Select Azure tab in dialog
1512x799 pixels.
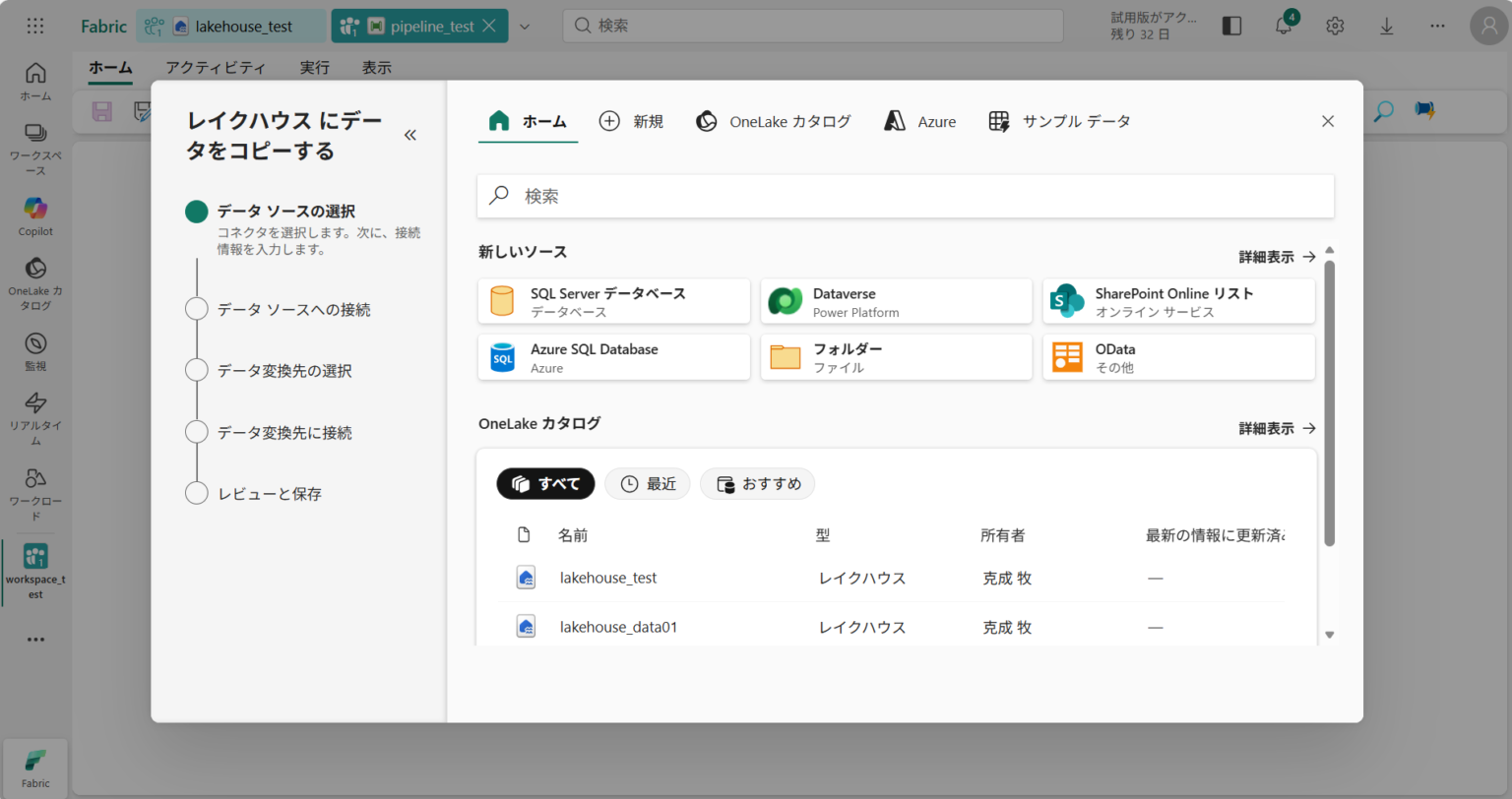[920, 122]
